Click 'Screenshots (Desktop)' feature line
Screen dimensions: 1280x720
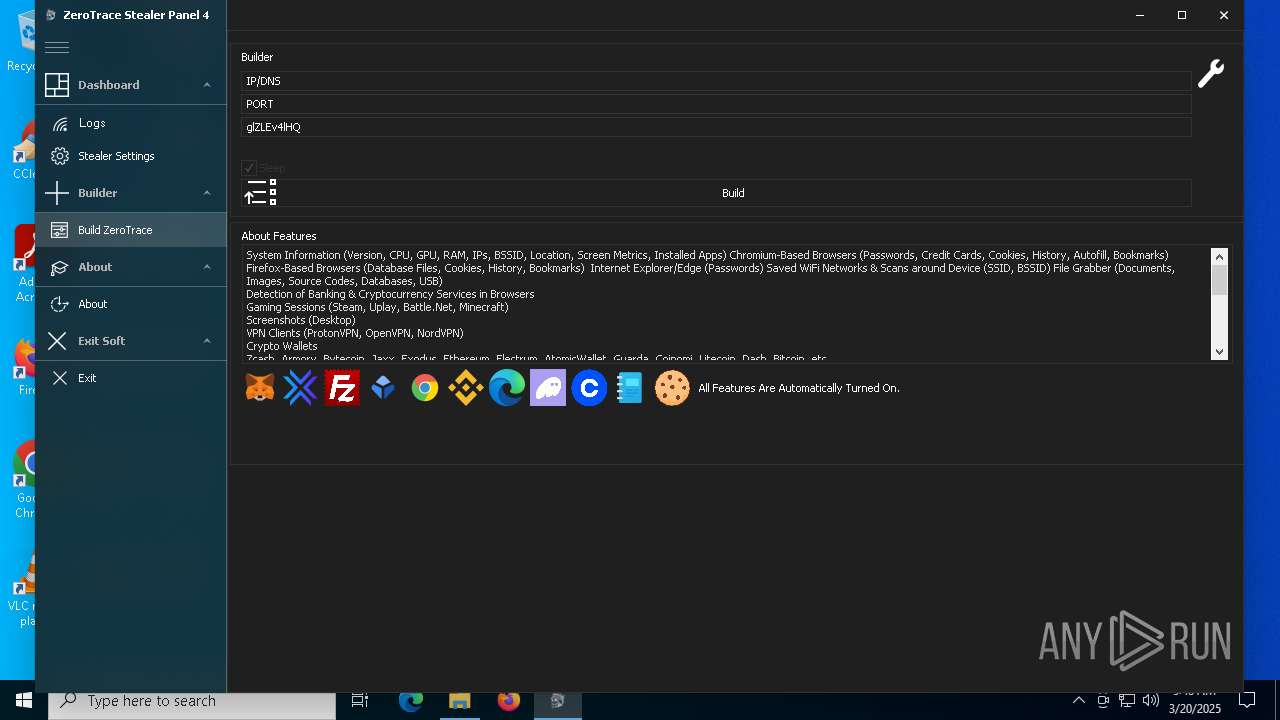tap(301, 320)
